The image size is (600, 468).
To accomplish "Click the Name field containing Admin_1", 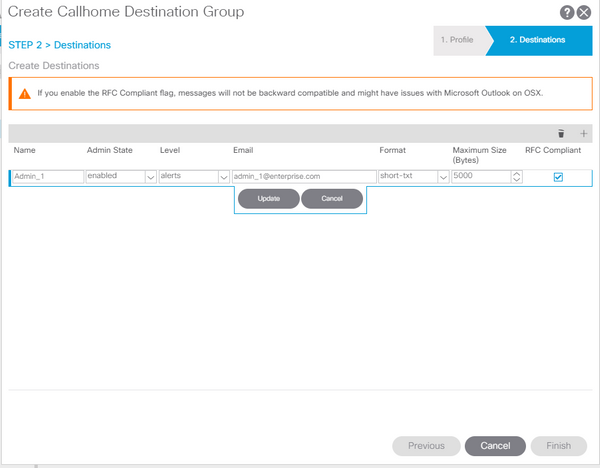I will 48,176.
